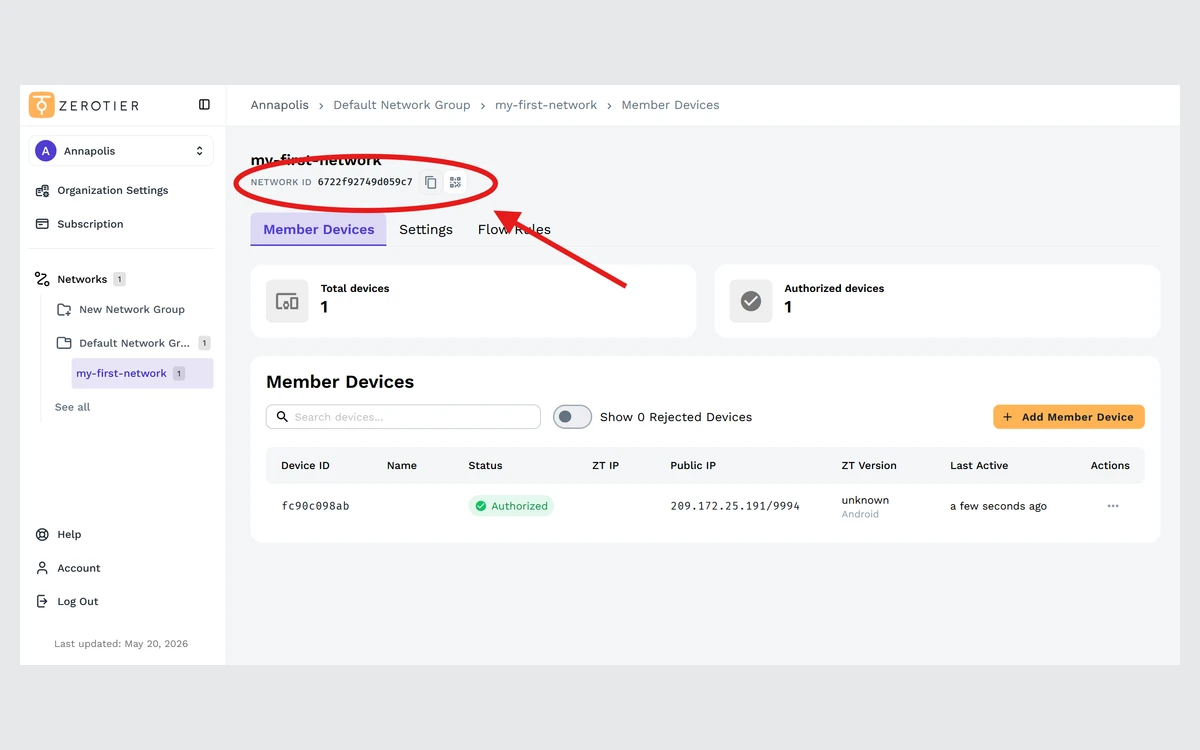Collapse the sidebar panel toggle icon
Screen dimensions: 1200x750
click(x=204, y=104)
